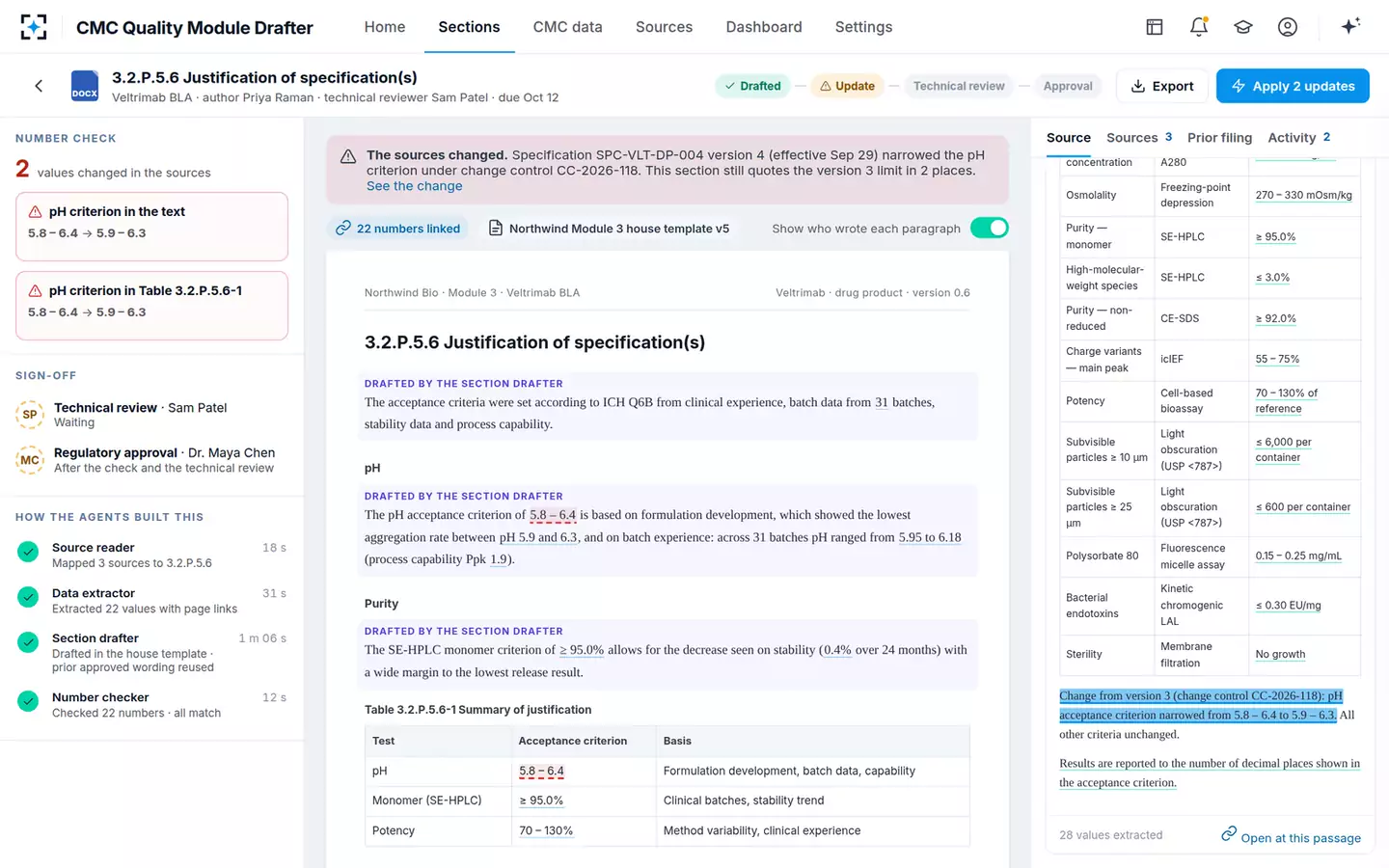This screenshot has width=1389, height=868.
Task: Toggle Show who wrote each paragraph
Action: point(989,228)
